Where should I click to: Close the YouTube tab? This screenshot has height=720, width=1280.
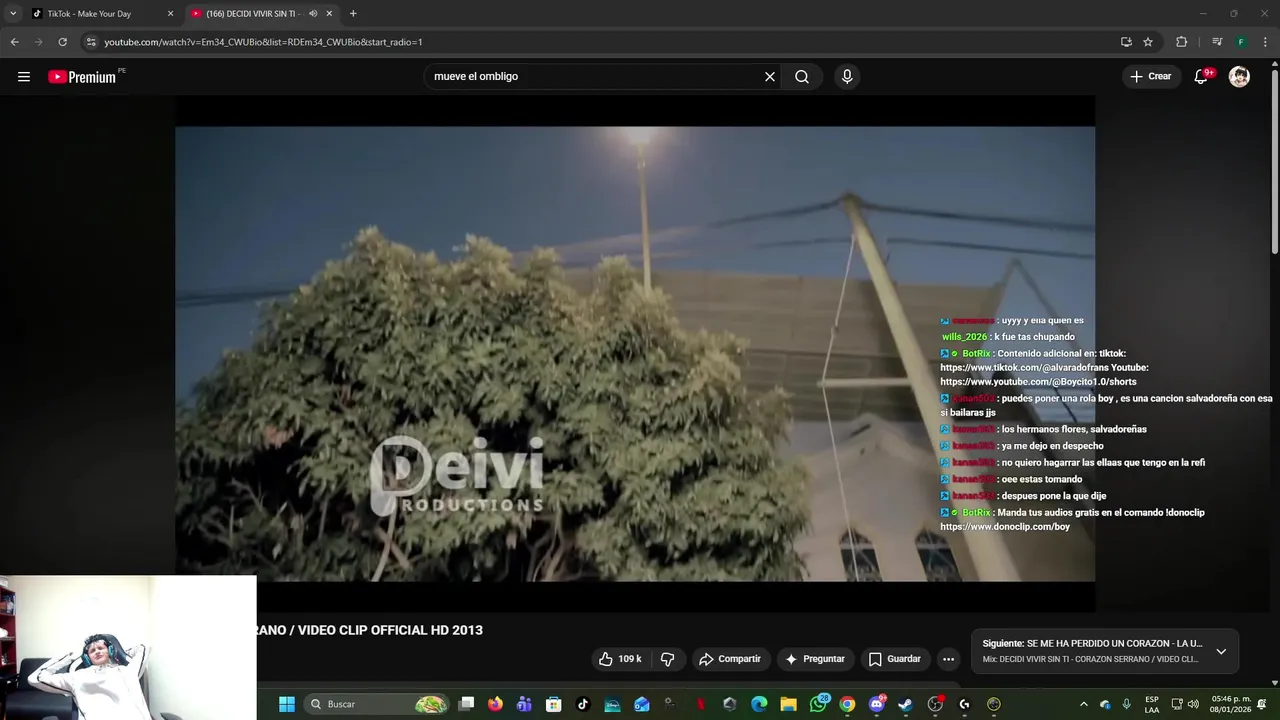point(329,14)
